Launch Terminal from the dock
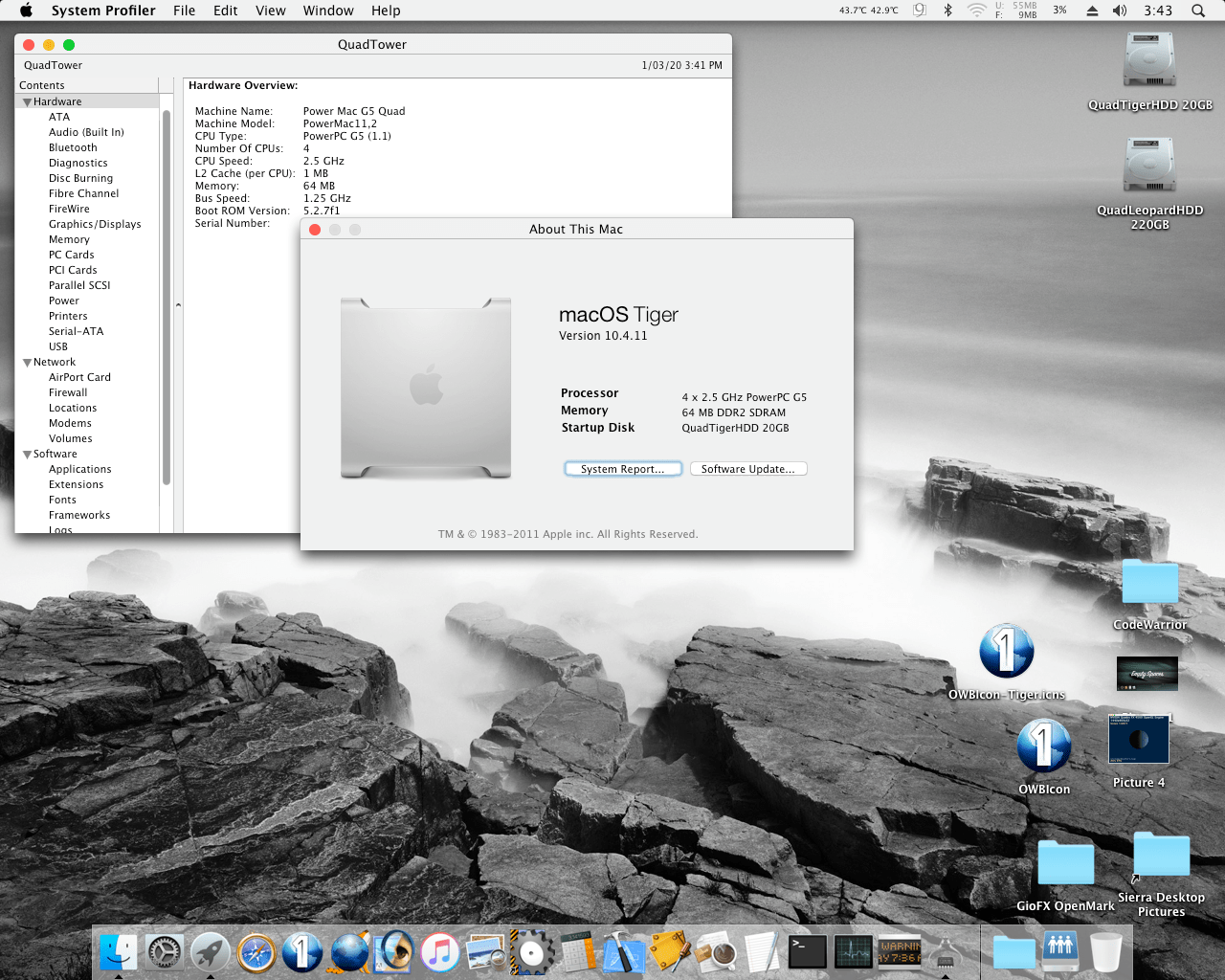The image size is (1225, 980). click(x=808, y=952)
